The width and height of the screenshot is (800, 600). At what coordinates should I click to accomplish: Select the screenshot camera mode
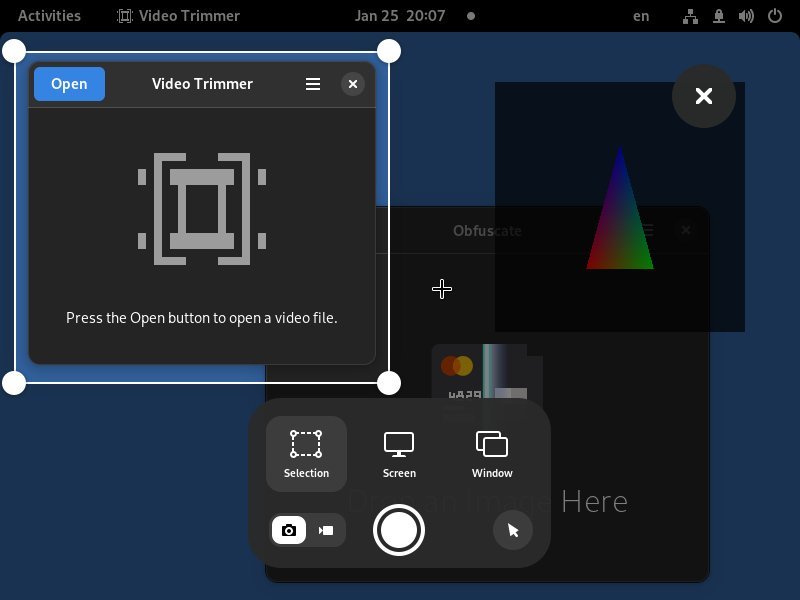(289, 530)
